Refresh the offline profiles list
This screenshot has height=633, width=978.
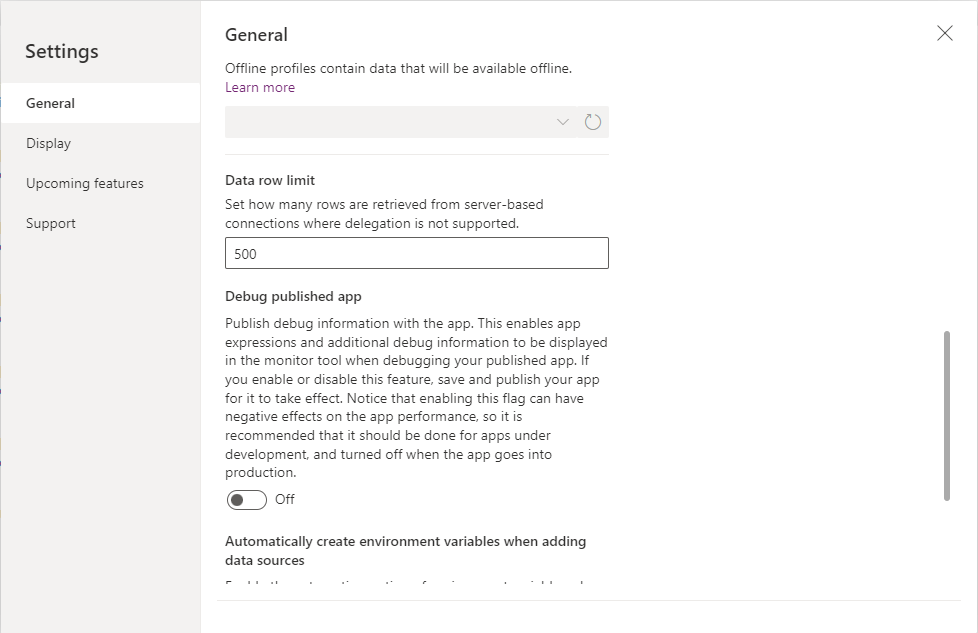592,121
